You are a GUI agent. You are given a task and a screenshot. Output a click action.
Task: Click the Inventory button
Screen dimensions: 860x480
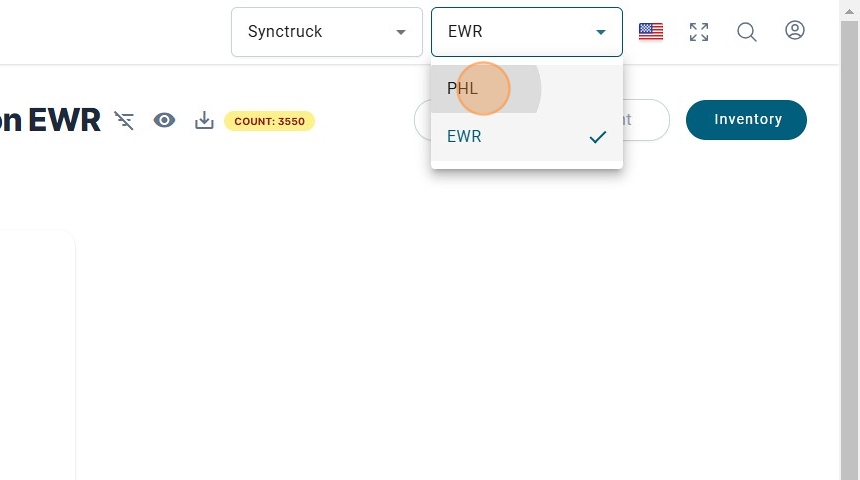[x=746, y=120]
